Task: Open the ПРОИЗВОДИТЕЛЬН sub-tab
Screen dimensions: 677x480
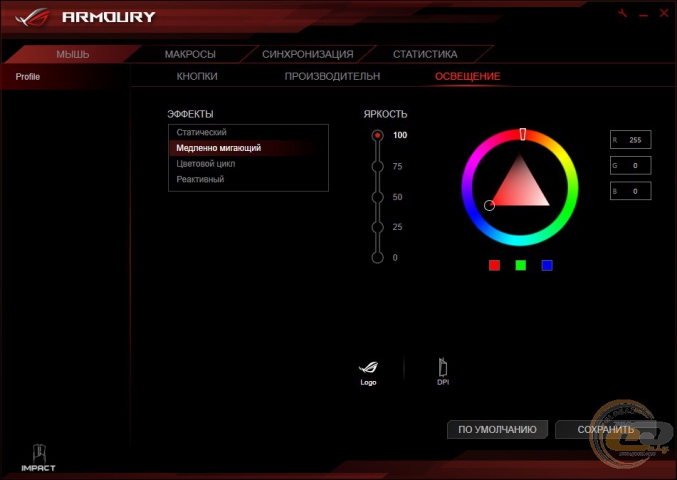Action: pos(332,76)
